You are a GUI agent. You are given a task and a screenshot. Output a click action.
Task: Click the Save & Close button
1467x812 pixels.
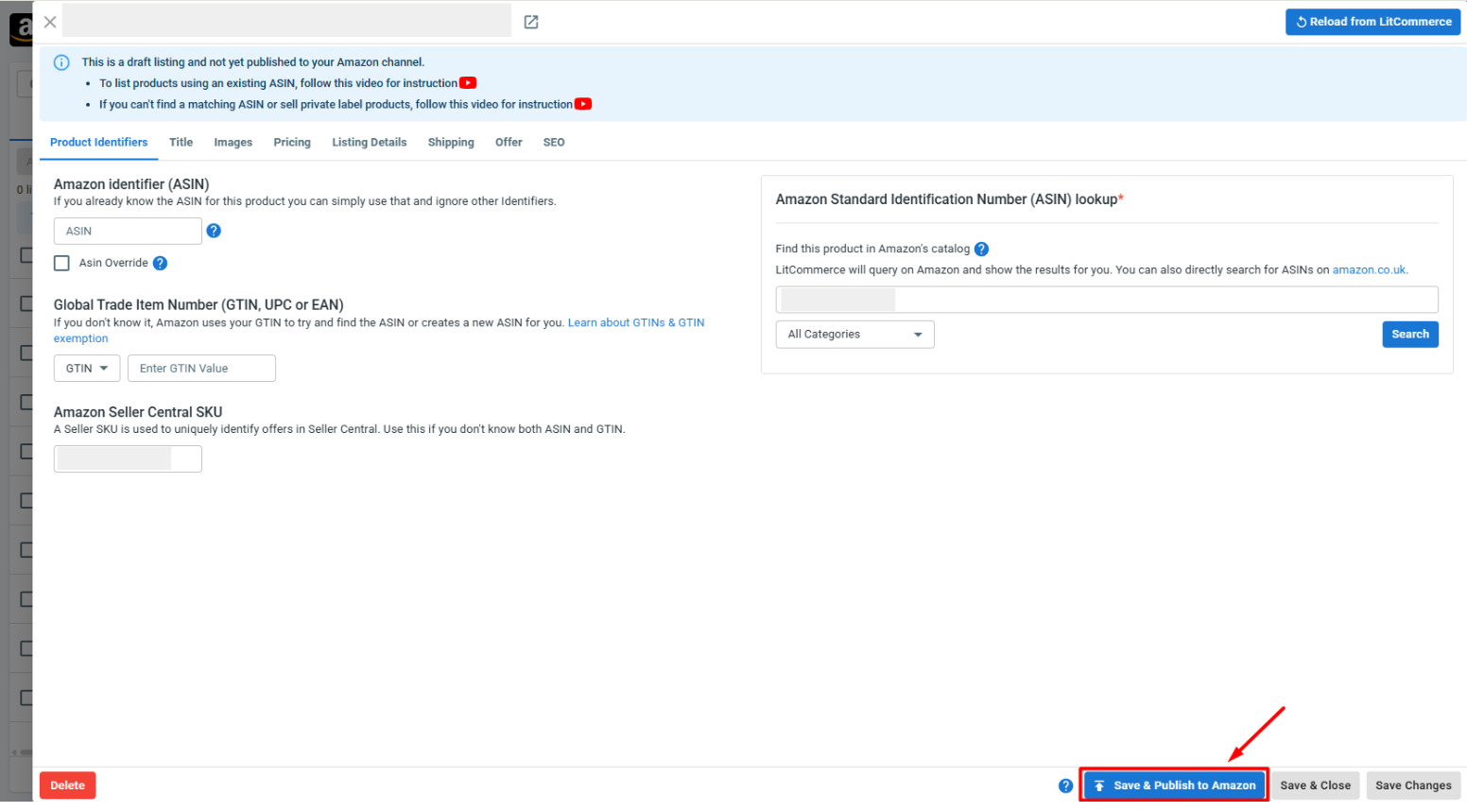(x=1315, y=786)
